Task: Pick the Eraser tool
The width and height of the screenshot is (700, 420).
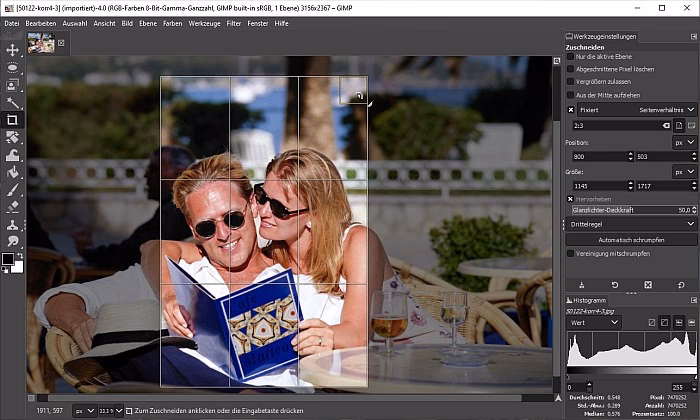Action: tap(14, 206)
